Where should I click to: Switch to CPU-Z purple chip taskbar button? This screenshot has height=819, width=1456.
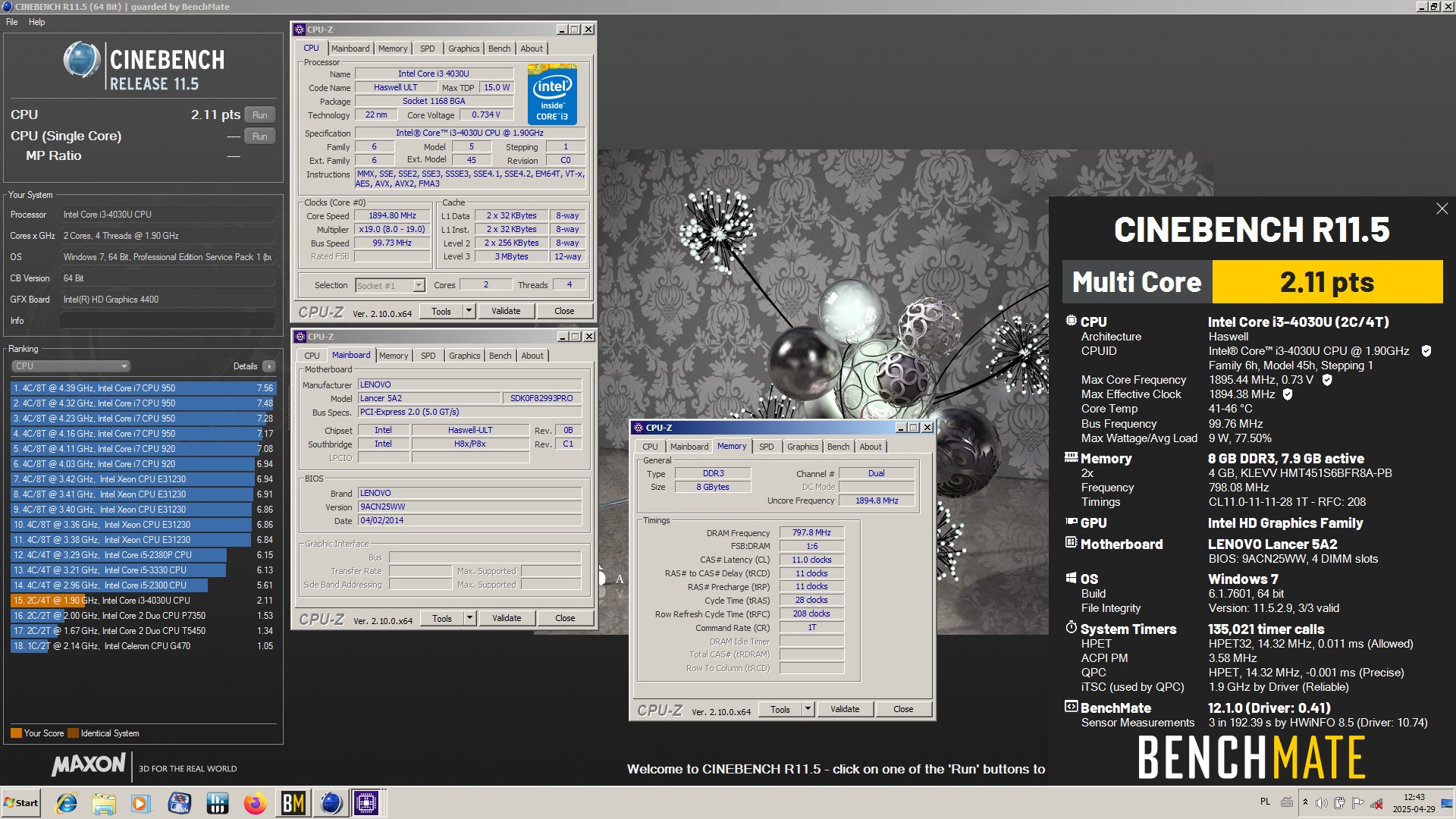click(x=366, y=802)
